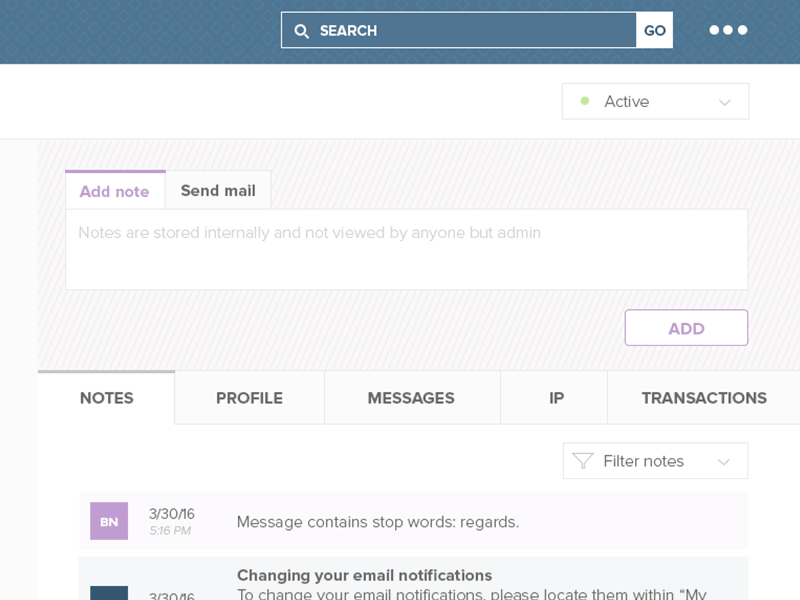Open the Filter notes dropdown
800x600 pixels.
click(x=655, y=461)
